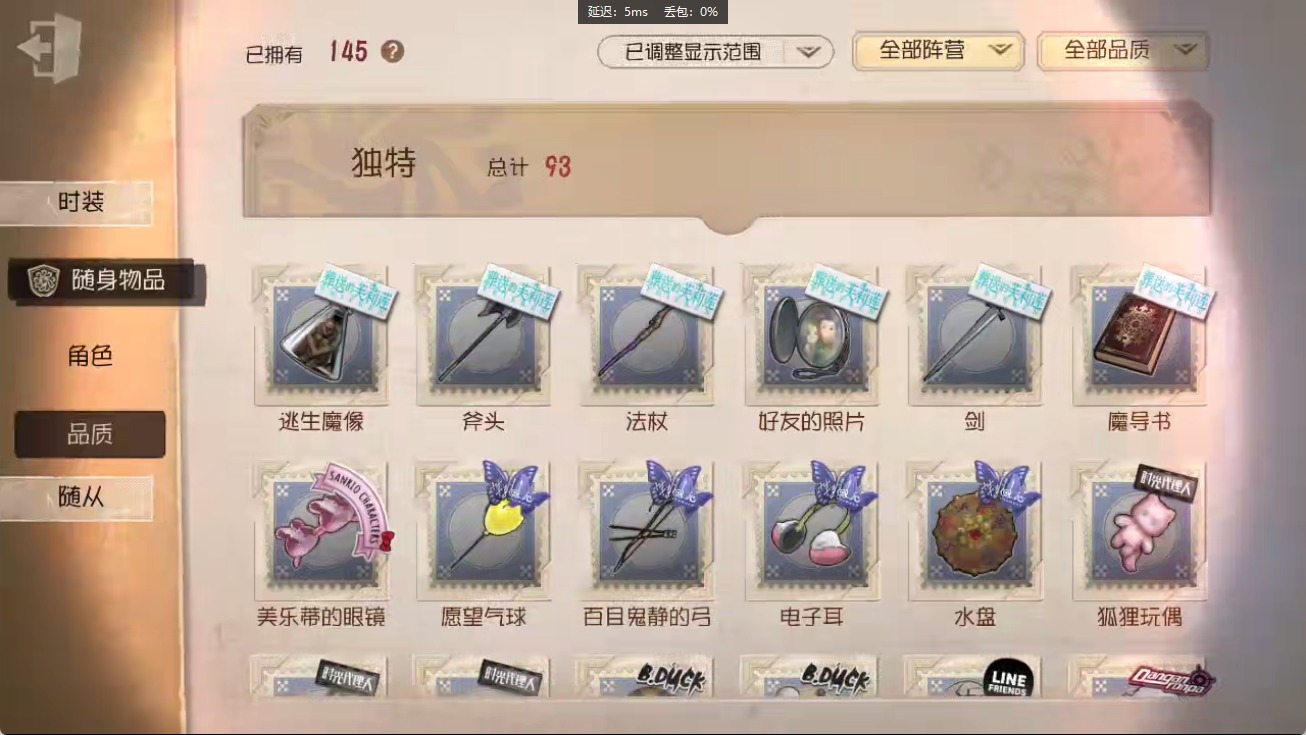Select the 魔导书 book item
Image resolution: width=1306 pixels, height=735 pixels.
click(1139, 335)
